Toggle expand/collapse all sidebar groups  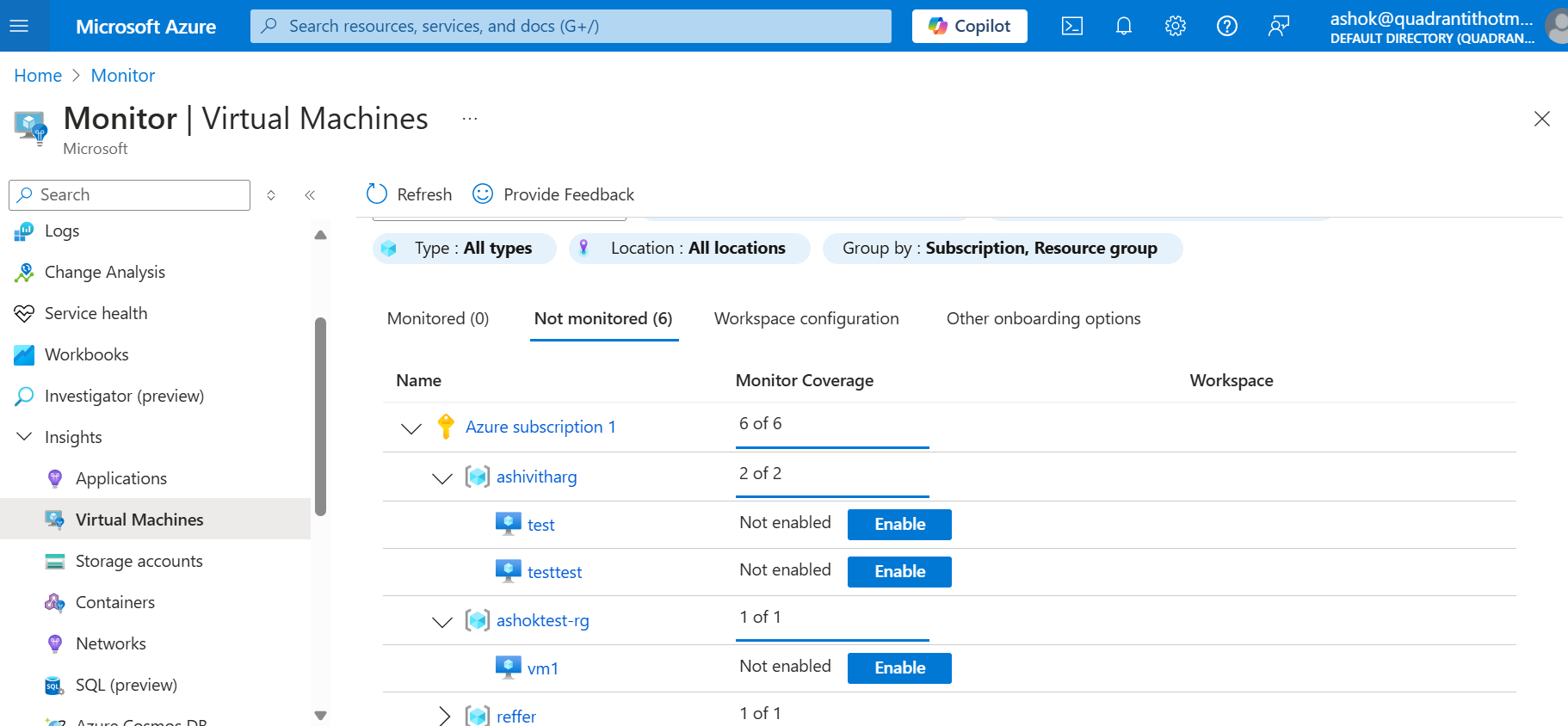pos(271,195)
